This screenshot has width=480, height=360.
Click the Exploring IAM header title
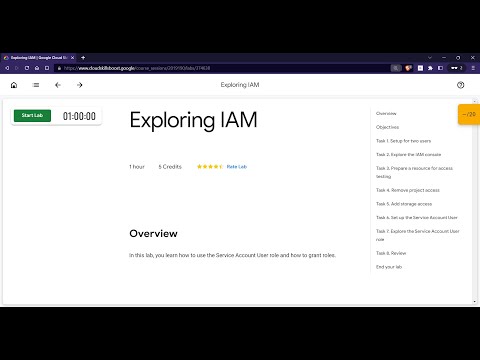tap(240, 85)
